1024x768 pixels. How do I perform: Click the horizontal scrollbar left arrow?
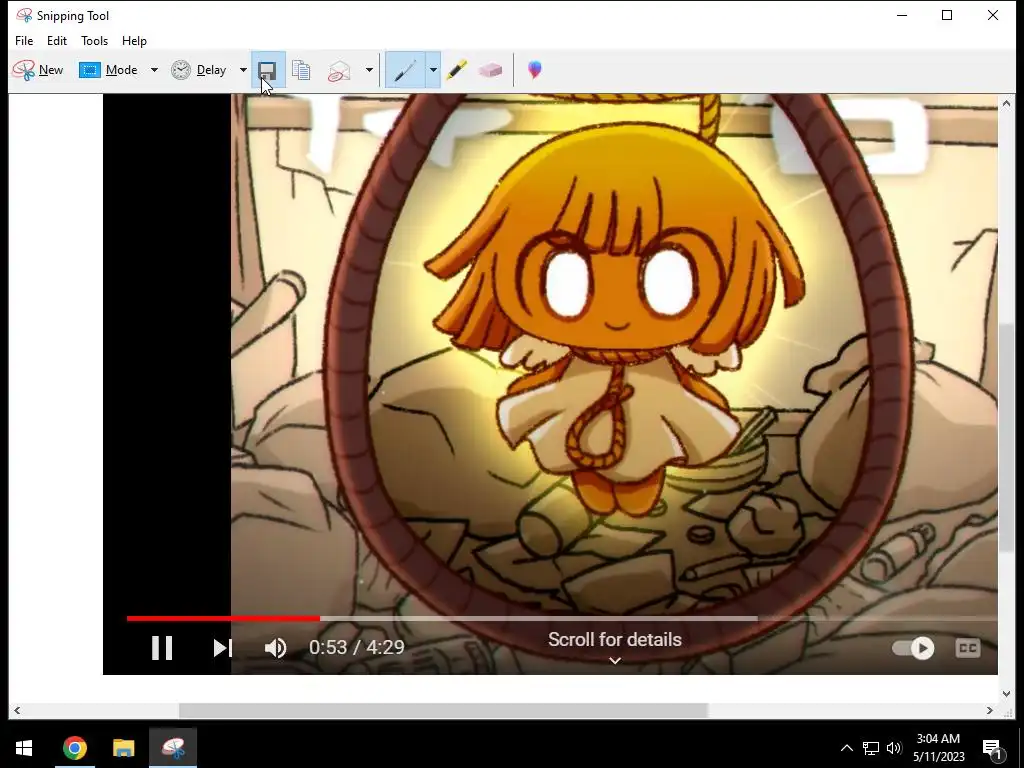pyautogui.click(x=17, y=710)
